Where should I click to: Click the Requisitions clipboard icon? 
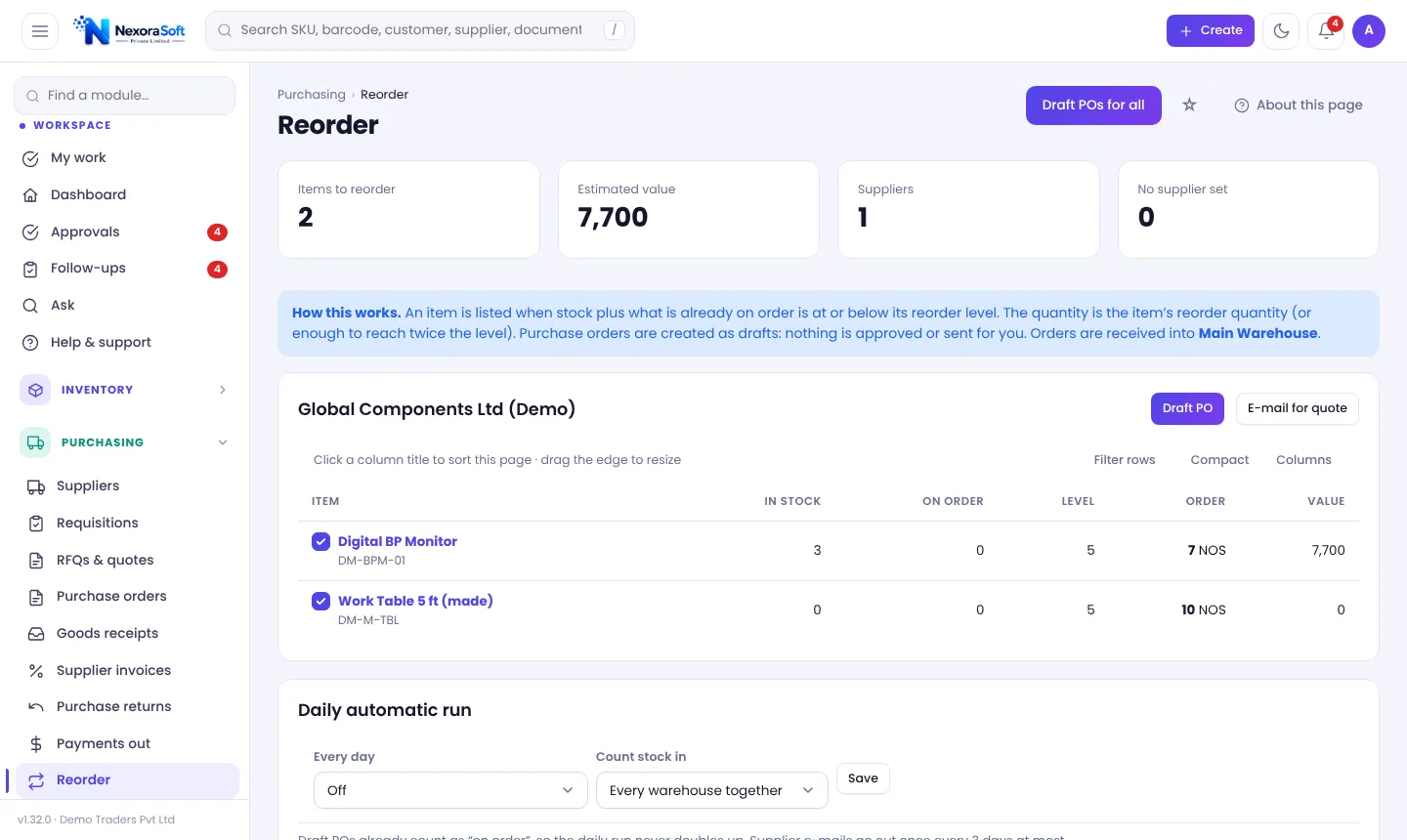click(x=36, y=523)
